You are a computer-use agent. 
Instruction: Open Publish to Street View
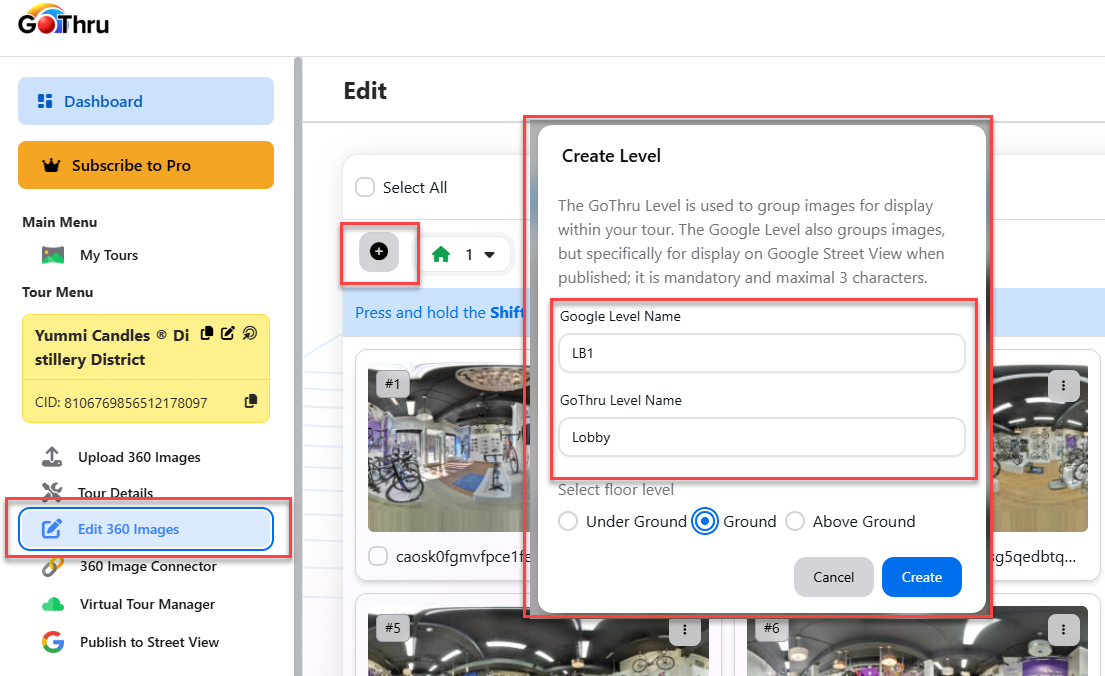tap(149, 642)
